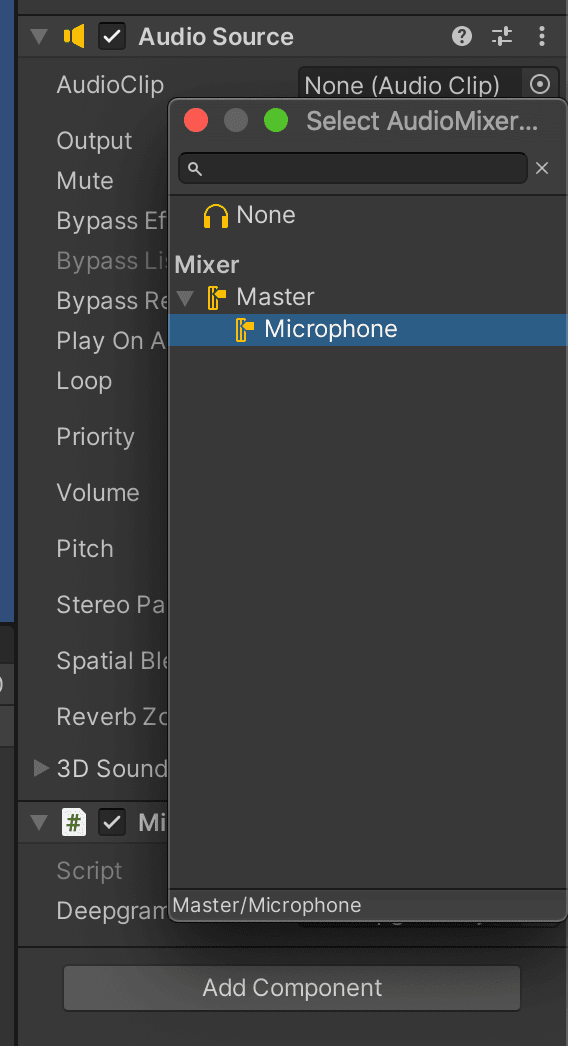Viewport: 568px width, 1046px height.
Task: Collapse the Master group tree arrow
Action: pyautogui.click(x=186, y=298)
